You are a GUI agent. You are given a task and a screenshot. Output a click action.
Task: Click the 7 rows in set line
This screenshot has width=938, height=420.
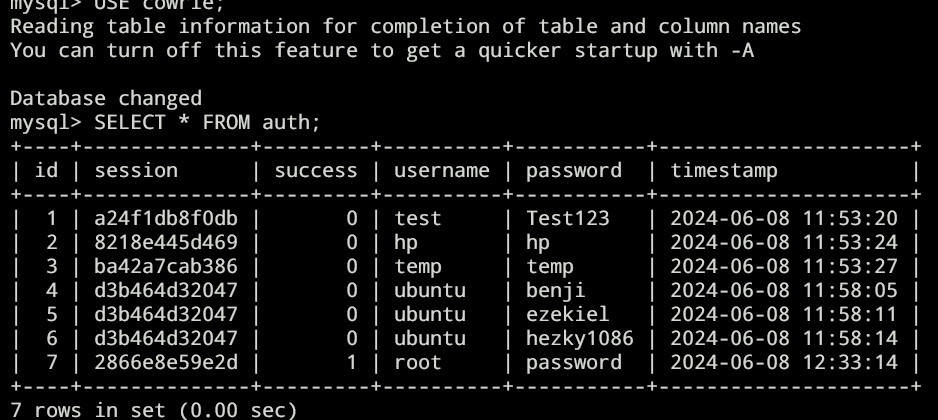point(153,409)
